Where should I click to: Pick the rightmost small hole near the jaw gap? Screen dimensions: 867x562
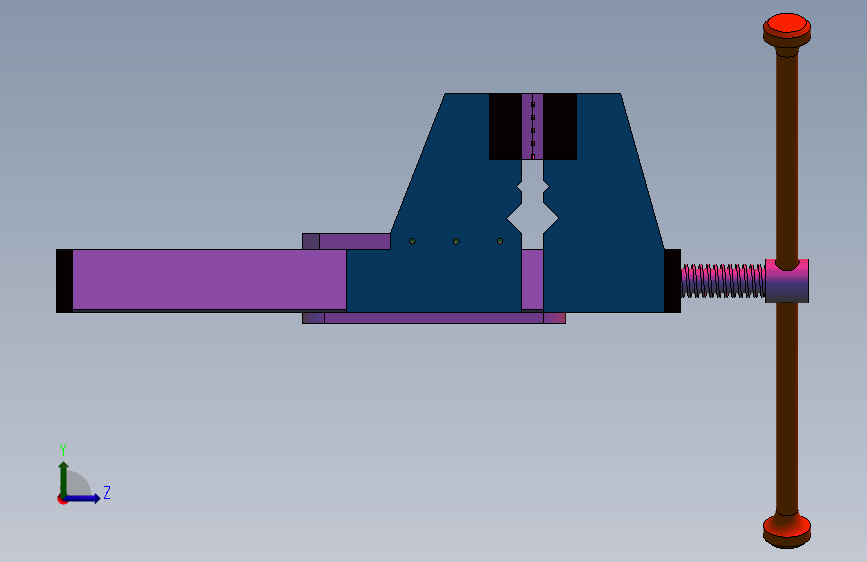(500, 242)
